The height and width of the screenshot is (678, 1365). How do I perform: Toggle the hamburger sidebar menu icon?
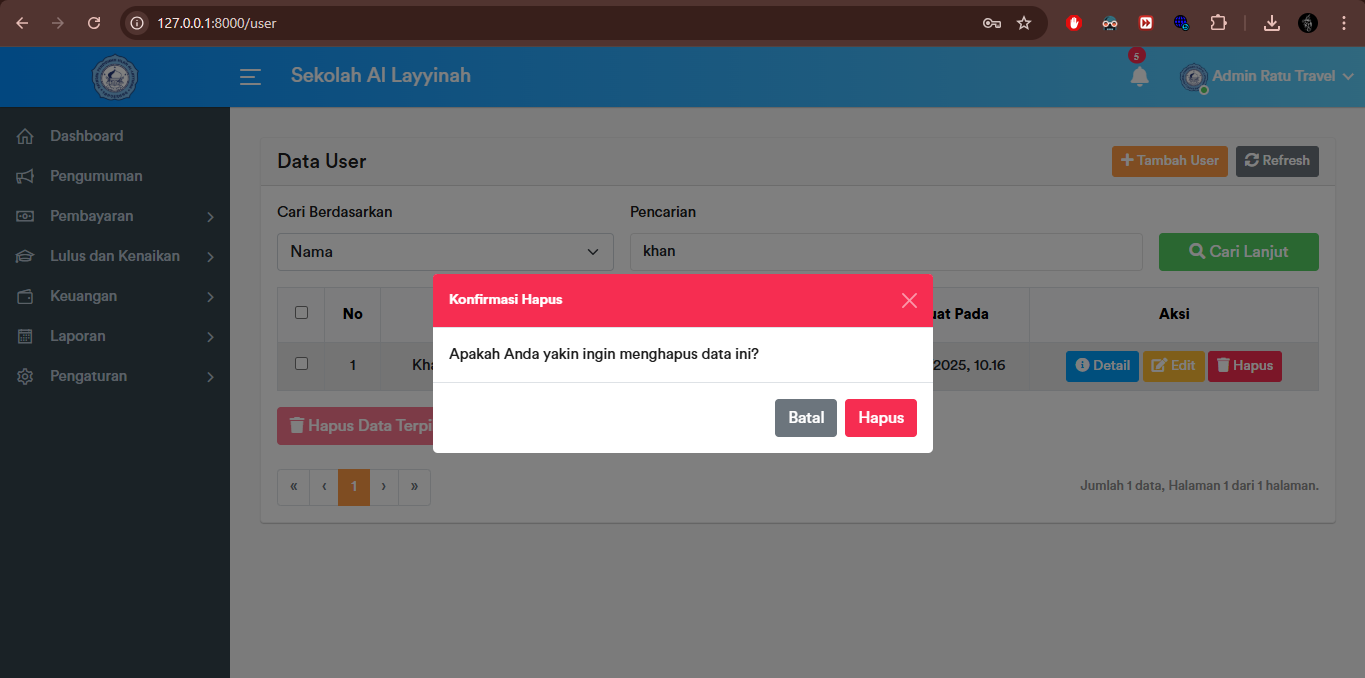click(x=250, y=77)
